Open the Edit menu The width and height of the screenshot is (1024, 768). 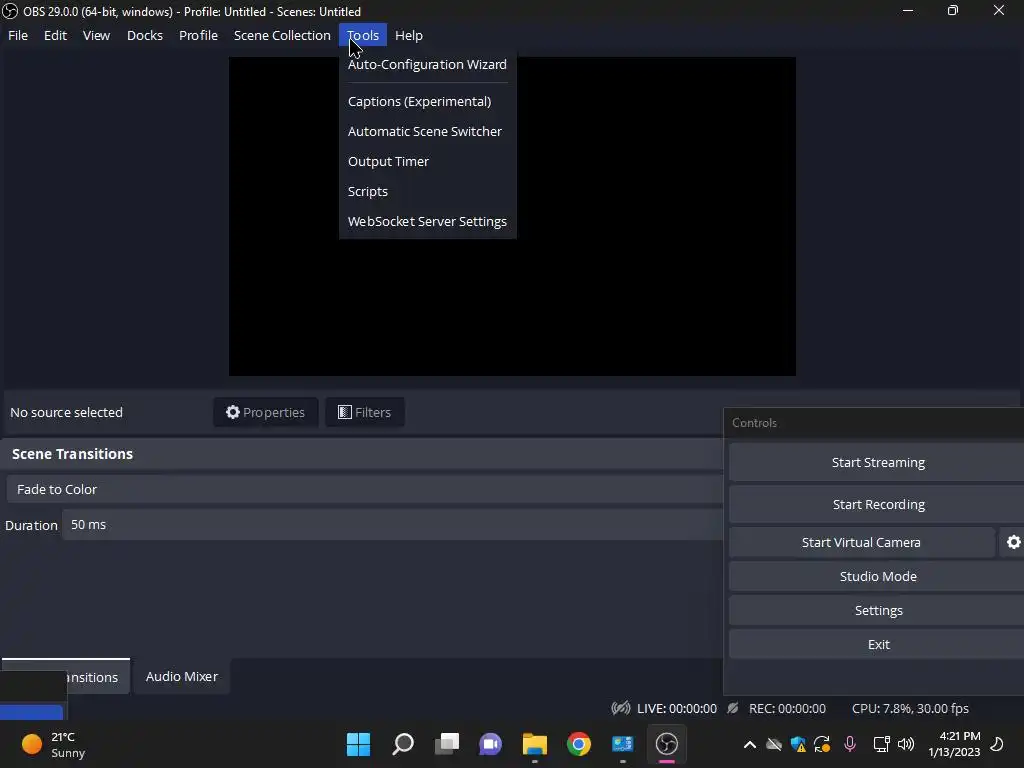tap(56, 35)
